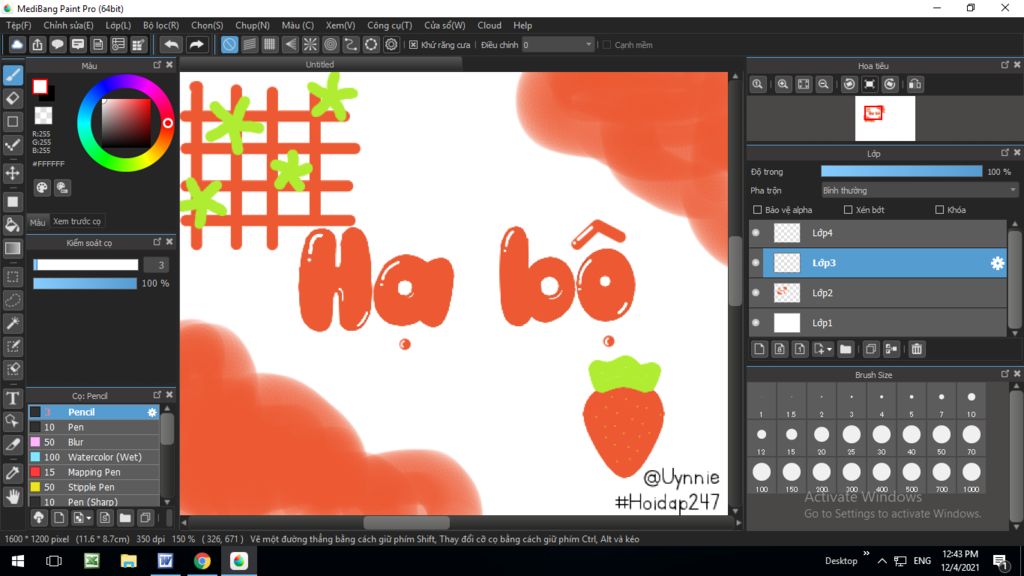The width and height of the screenshot is (1024, 576).
Task: Select the Brush tool in left toolbar
Action: tap(13, 75)
